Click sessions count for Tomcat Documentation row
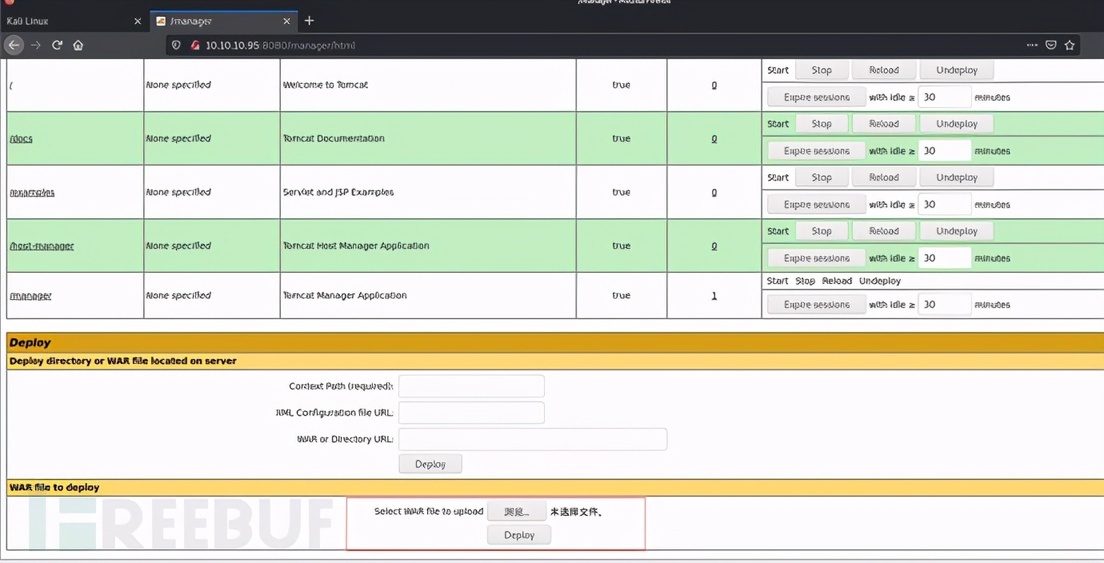The image size is (1104, 563). 714,139
